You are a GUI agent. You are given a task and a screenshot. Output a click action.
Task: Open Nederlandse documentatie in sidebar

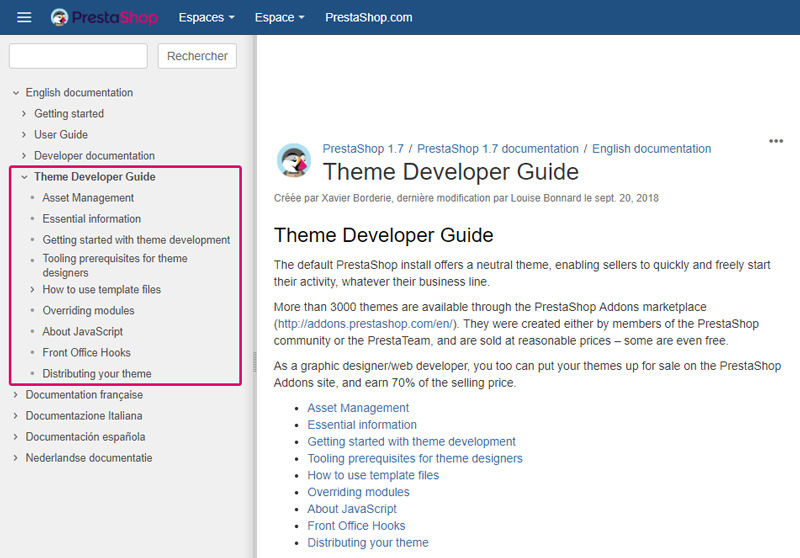[89, 458]
